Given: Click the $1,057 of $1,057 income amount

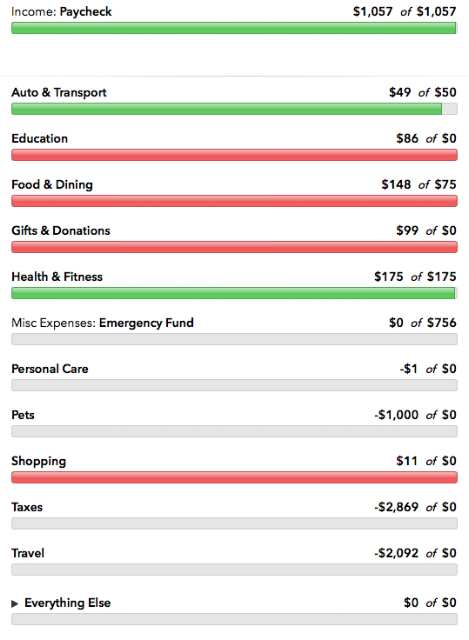Looking at the screenshot, I should pyautogui.click(x=405, y=11).
